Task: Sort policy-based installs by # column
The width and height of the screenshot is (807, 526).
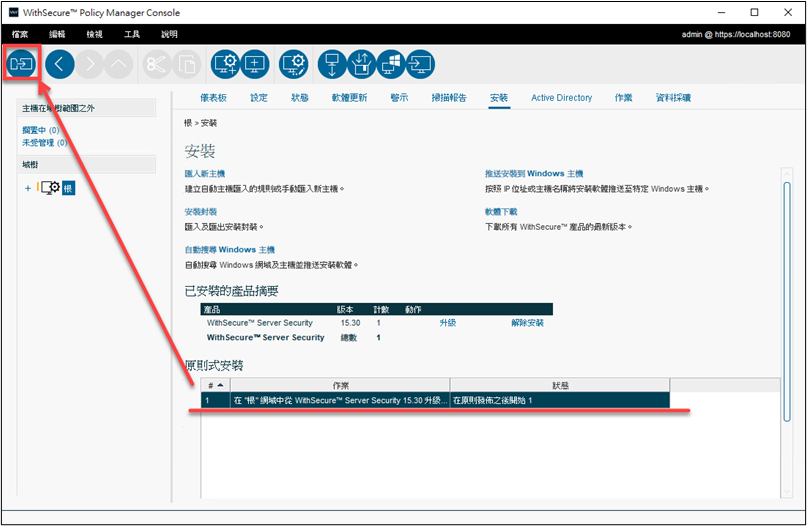Action: tap(215, 384)
